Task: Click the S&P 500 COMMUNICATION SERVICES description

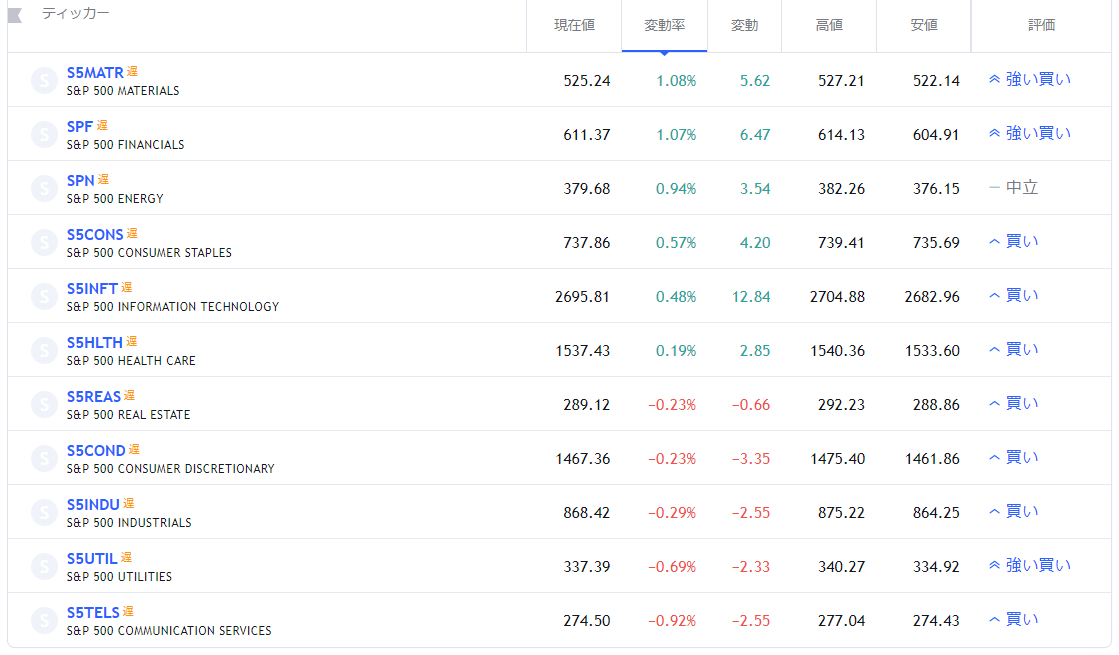Action: click(x=169, y=631)
